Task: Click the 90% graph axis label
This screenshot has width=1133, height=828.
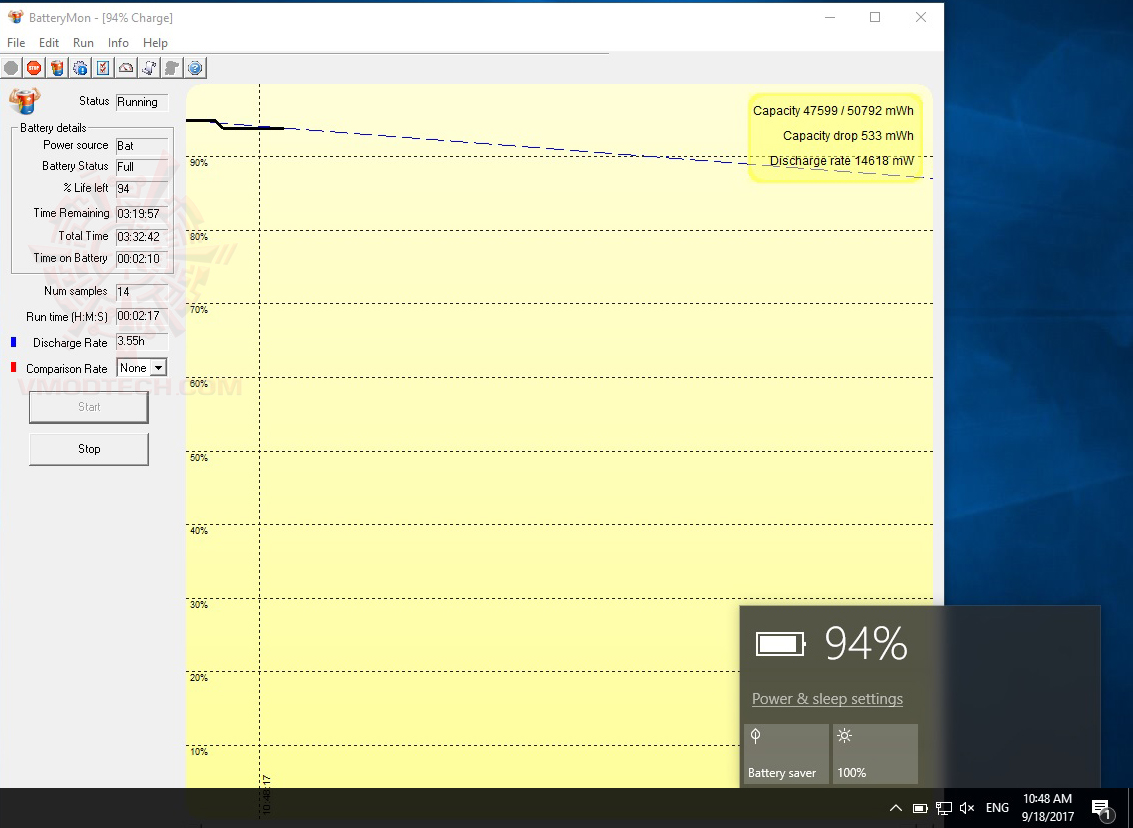Action: 199,163
